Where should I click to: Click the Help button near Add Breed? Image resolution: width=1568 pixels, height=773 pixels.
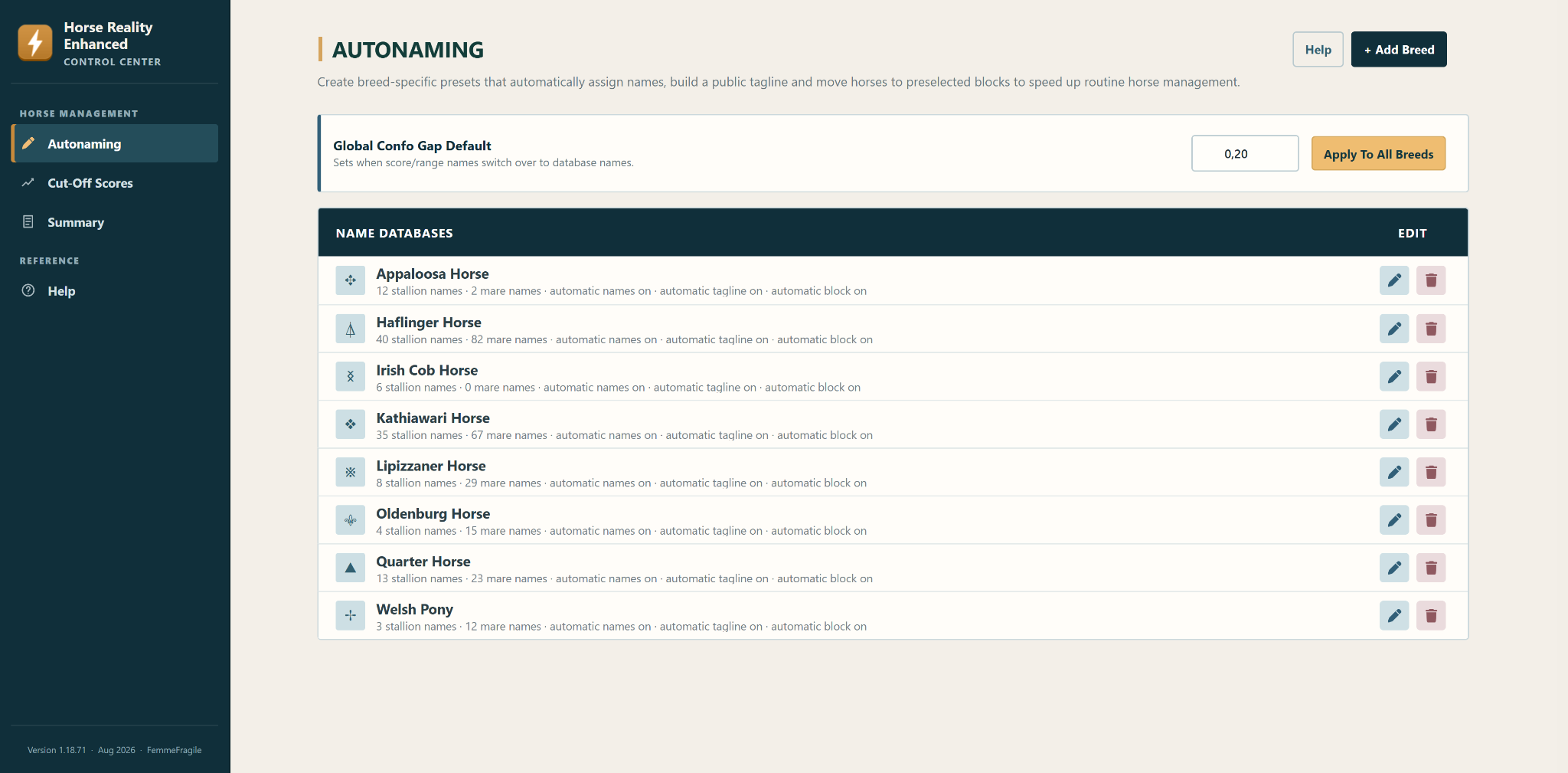[1318, 49]
